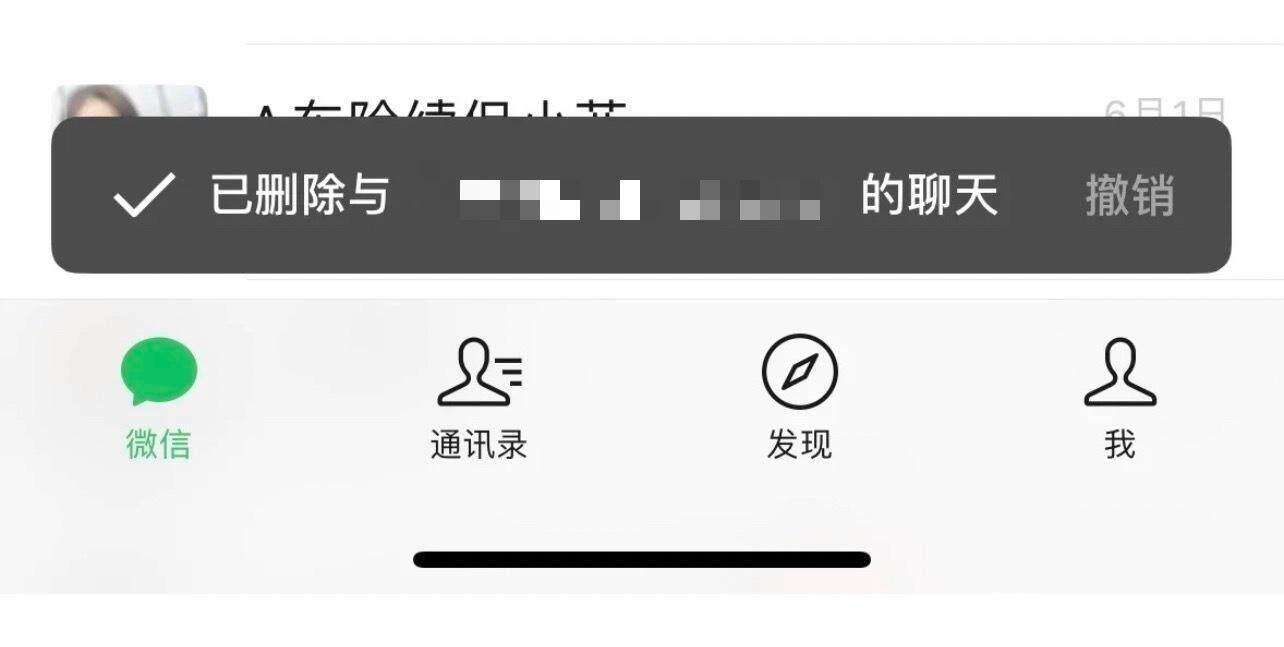Viewport: 1284px width, 647px height.
Task: Switch to the 发现 tab label
Action: click(x=799, y=443)
